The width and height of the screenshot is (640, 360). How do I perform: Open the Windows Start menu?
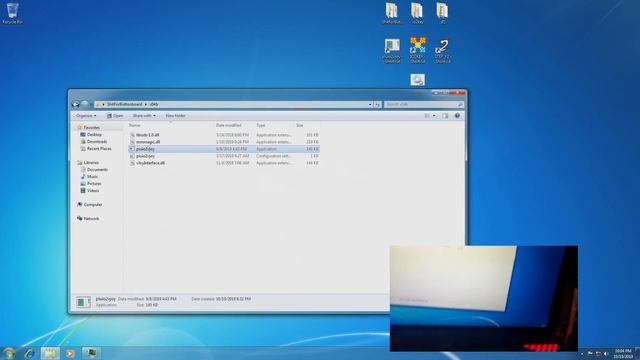8,353
